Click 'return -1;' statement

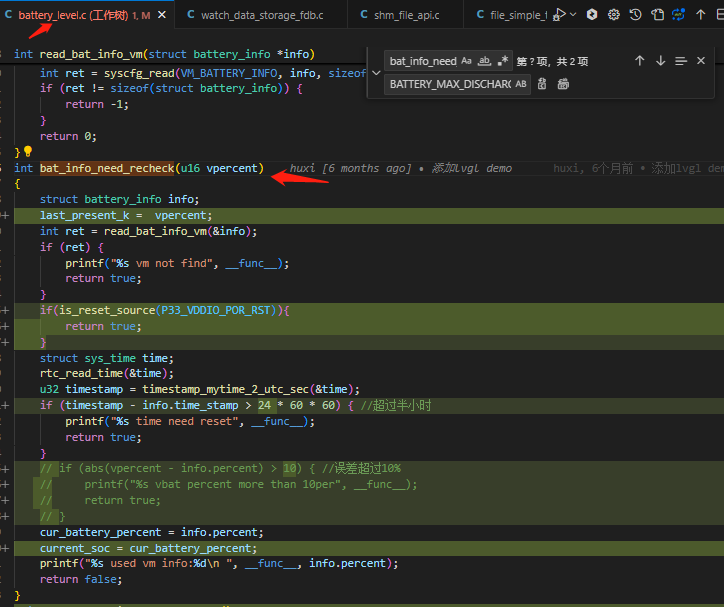[97, 104]
